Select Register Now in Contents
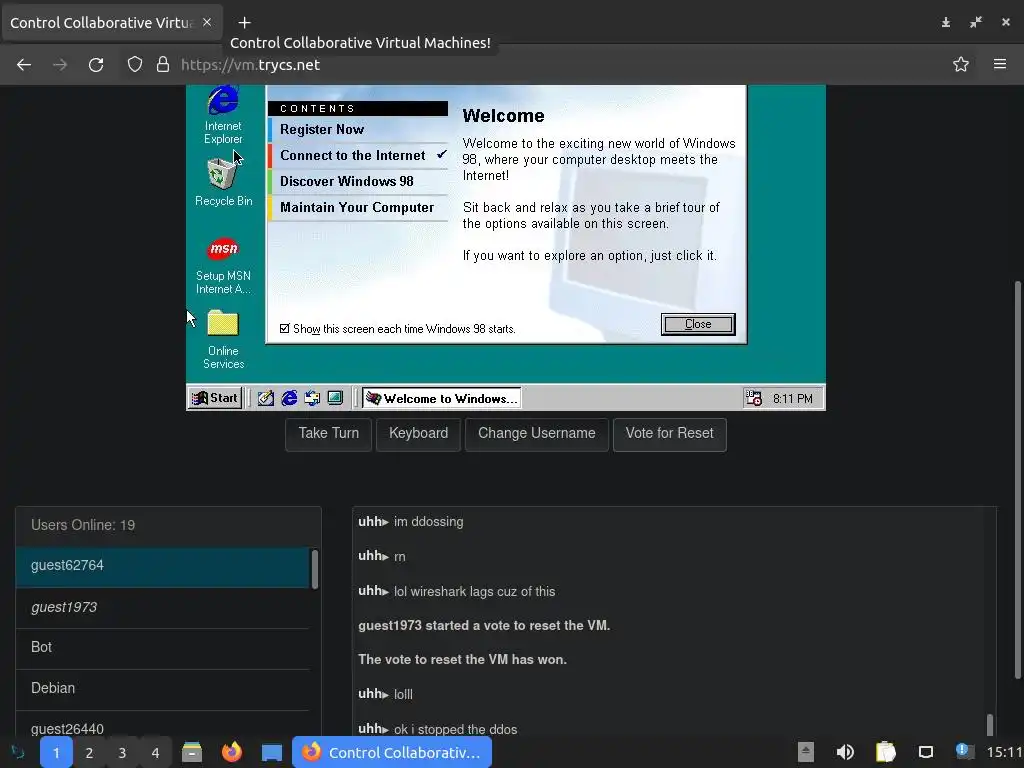The height and width of the screenshot is (768, 1024). click(358, 129)
